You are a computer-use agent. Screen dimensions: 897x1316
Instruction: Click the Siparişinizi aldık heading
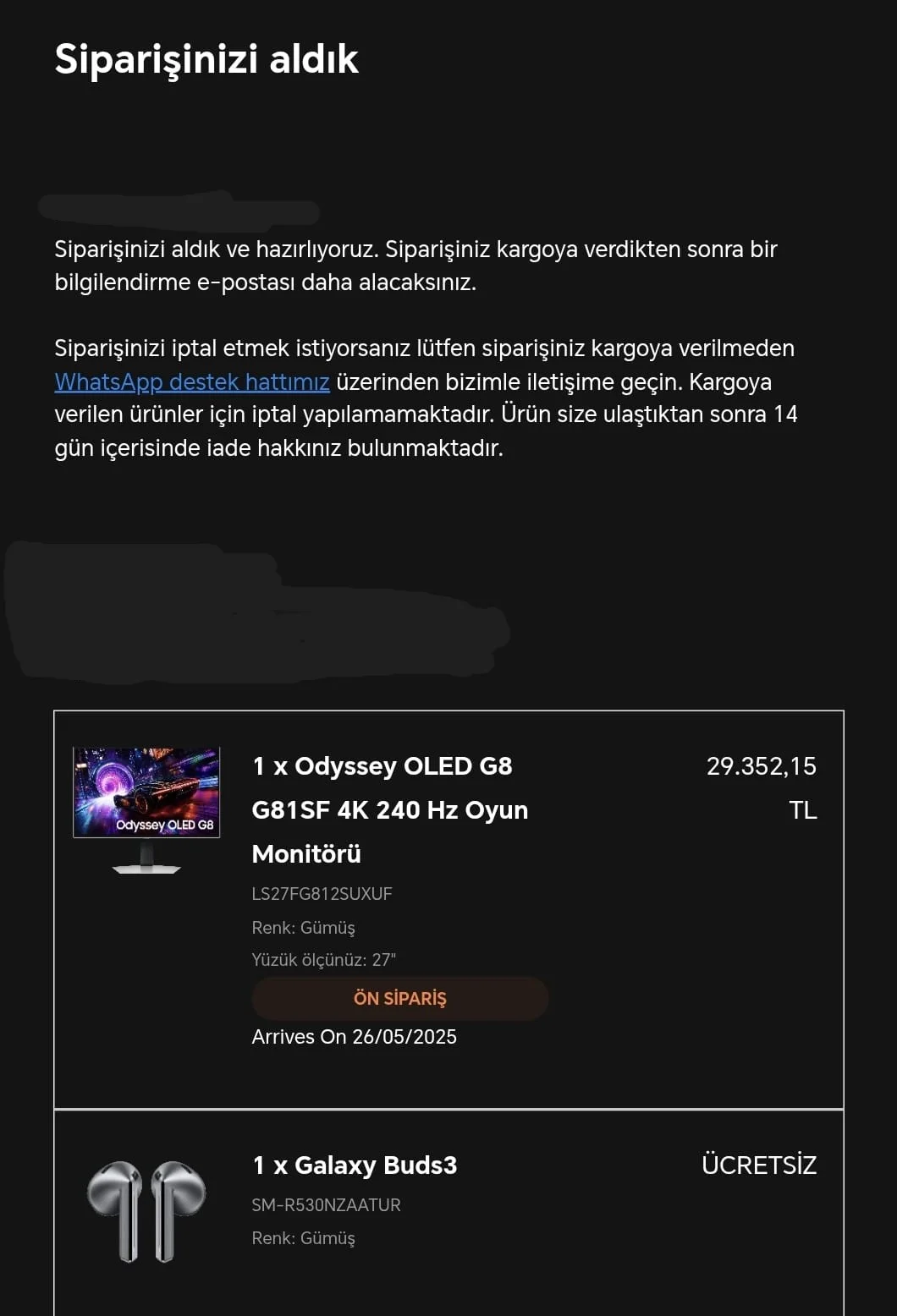pyautogui.click(x=206, y=59)
